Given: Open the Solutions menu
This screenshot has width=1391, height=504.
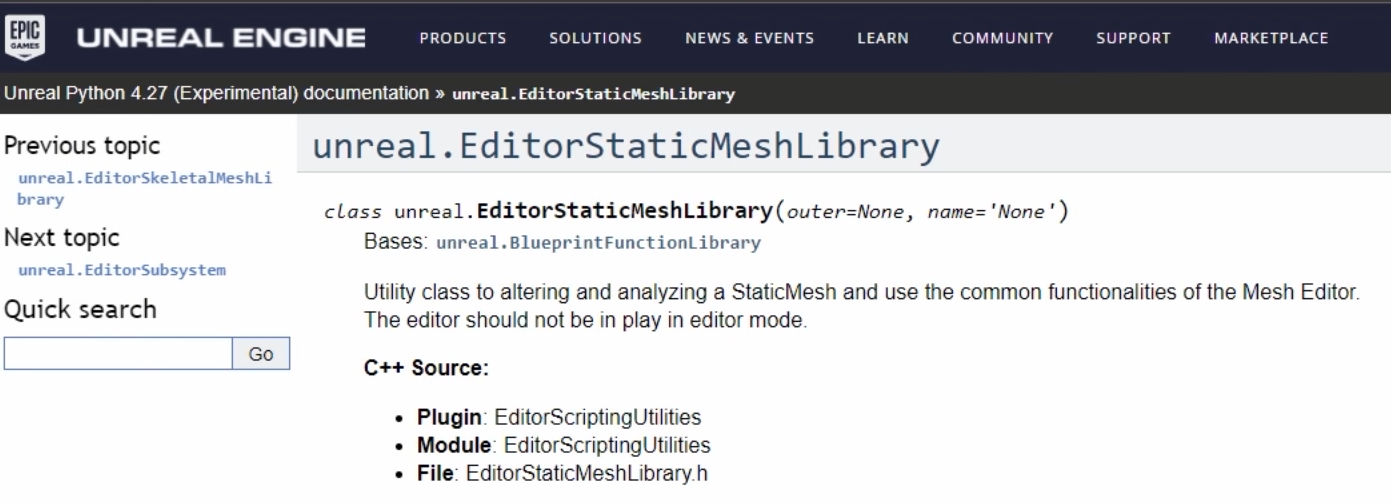Looking at the screenshot, I should [596, 39].
